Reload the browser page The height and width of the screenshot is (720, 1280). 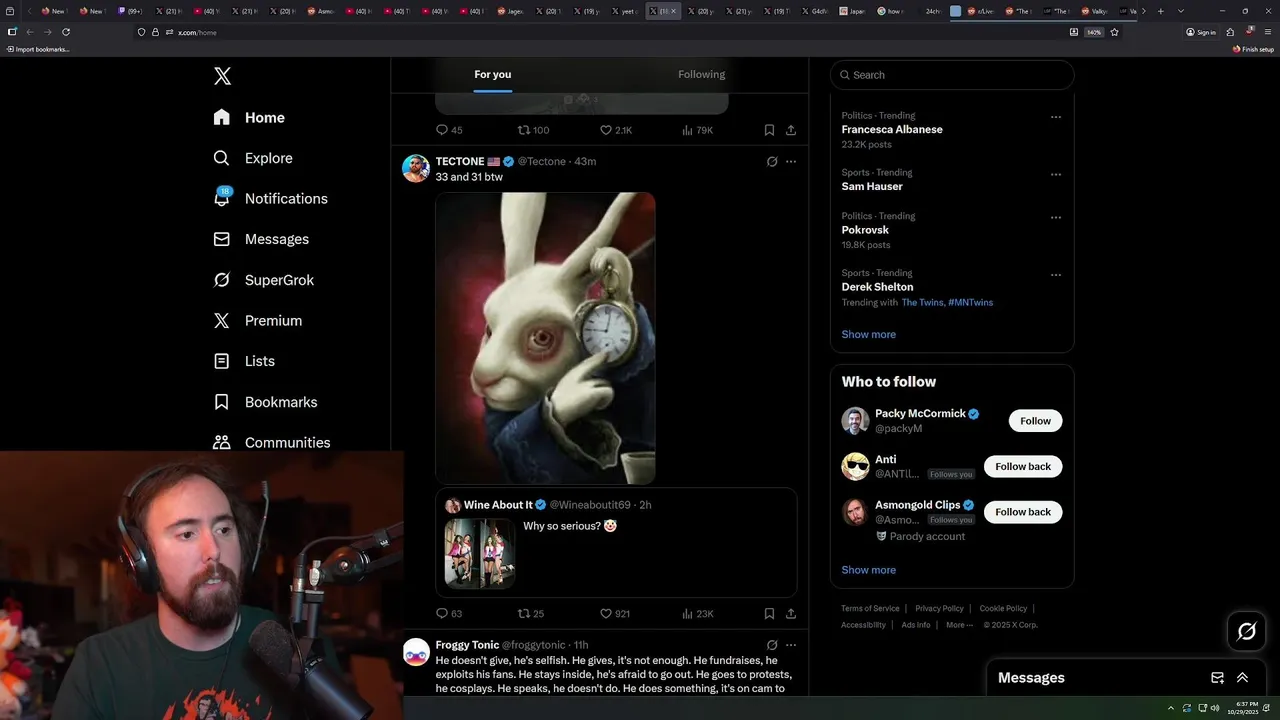(66, 32)
